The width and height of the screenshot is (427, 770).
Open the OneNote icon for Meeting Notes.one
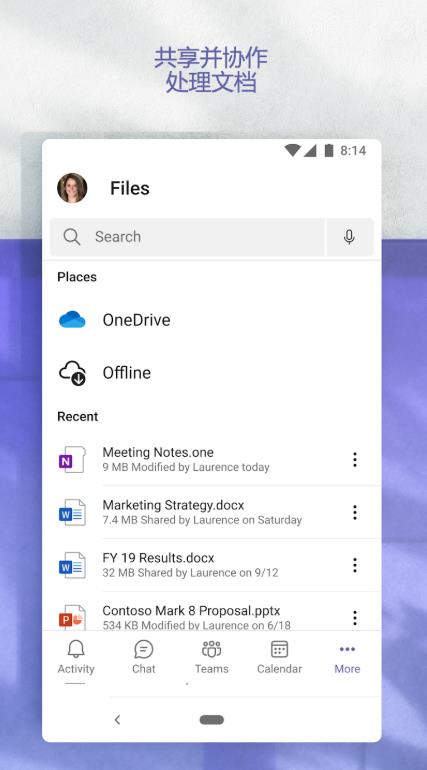coord(72,460)
